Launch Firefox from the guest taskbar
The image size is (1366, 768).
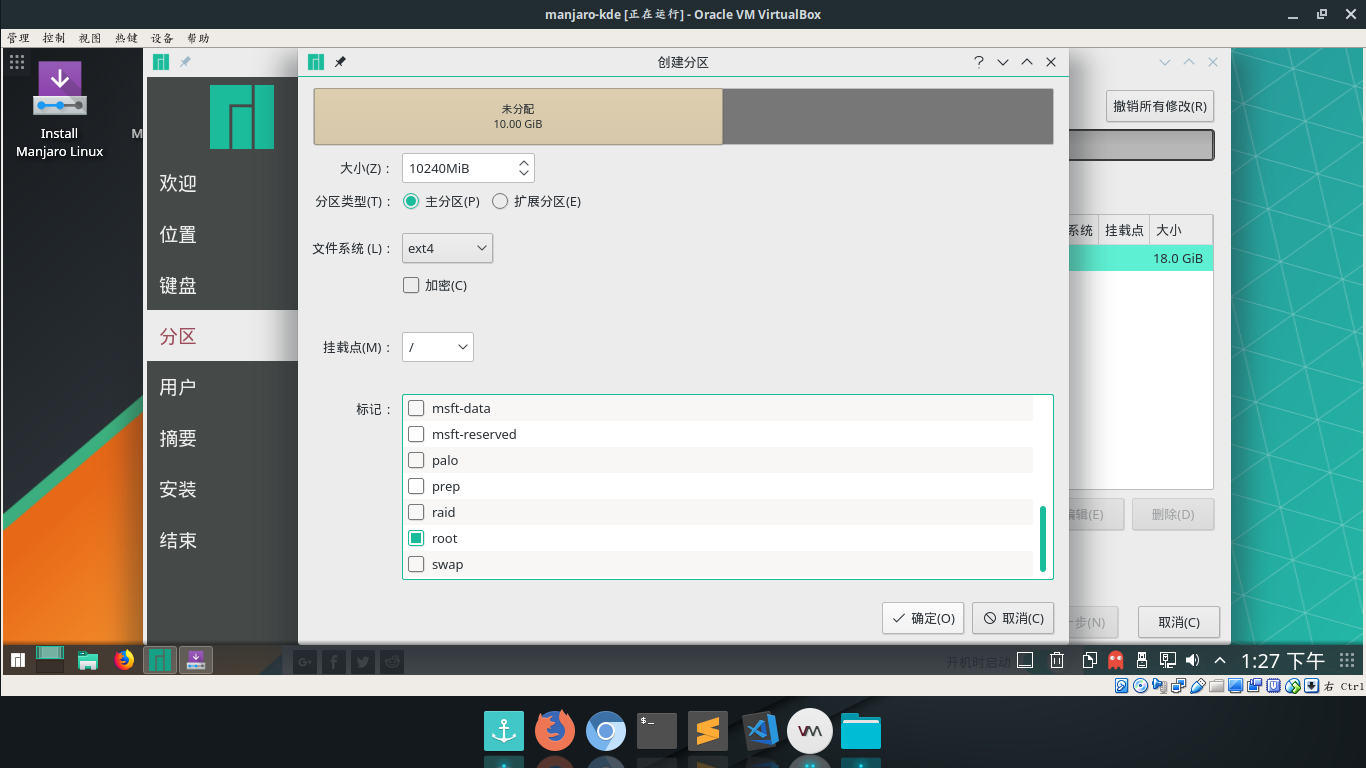(x=124, y=660)
